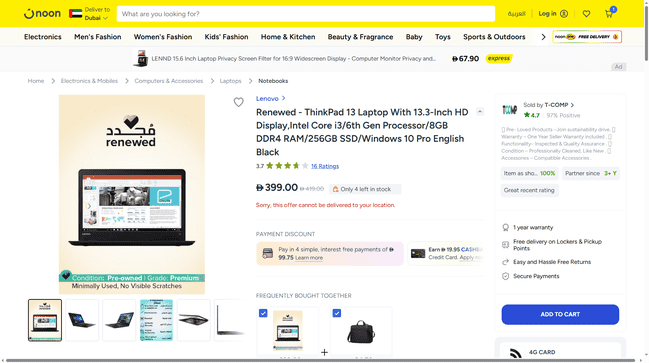Click the free delivery lockers icon
The height and width of the screenshot is (363, 649).
(505, 245)
